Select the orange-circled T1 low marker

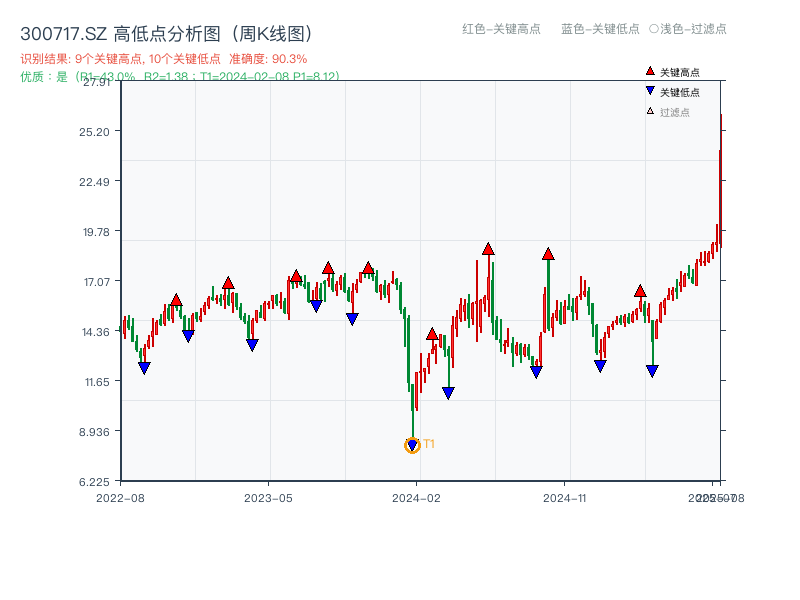(x=412, y=445)
